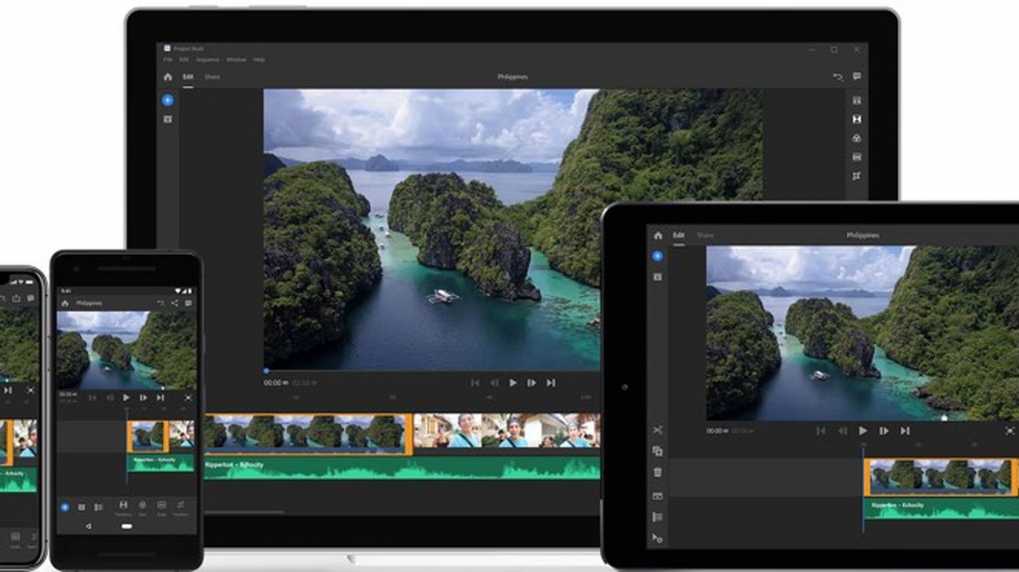
Task: Click the Undo arrow on laptop
Action: 838,77
